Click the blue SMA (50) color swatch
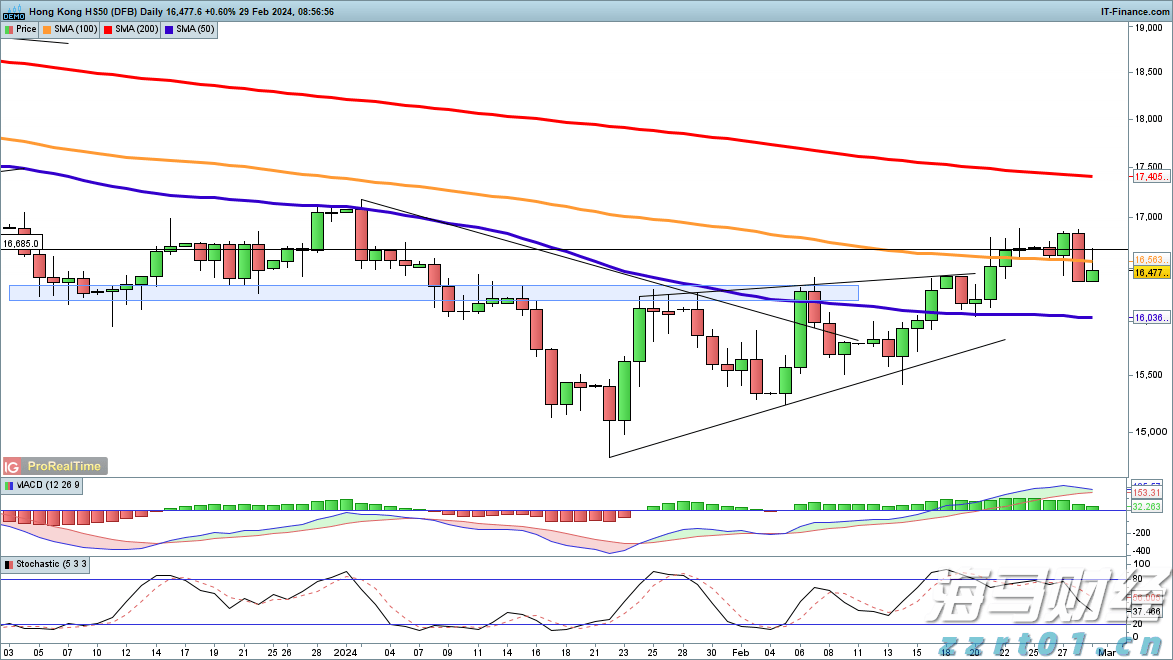This screenshot has width=1173, height=660. [x=170, y=30]
